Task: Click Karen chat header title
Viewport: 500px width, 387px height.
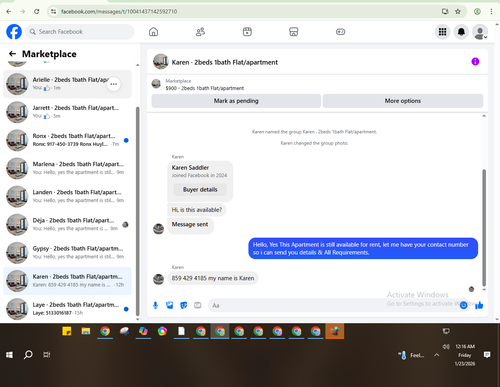Action: click(225, 62)
